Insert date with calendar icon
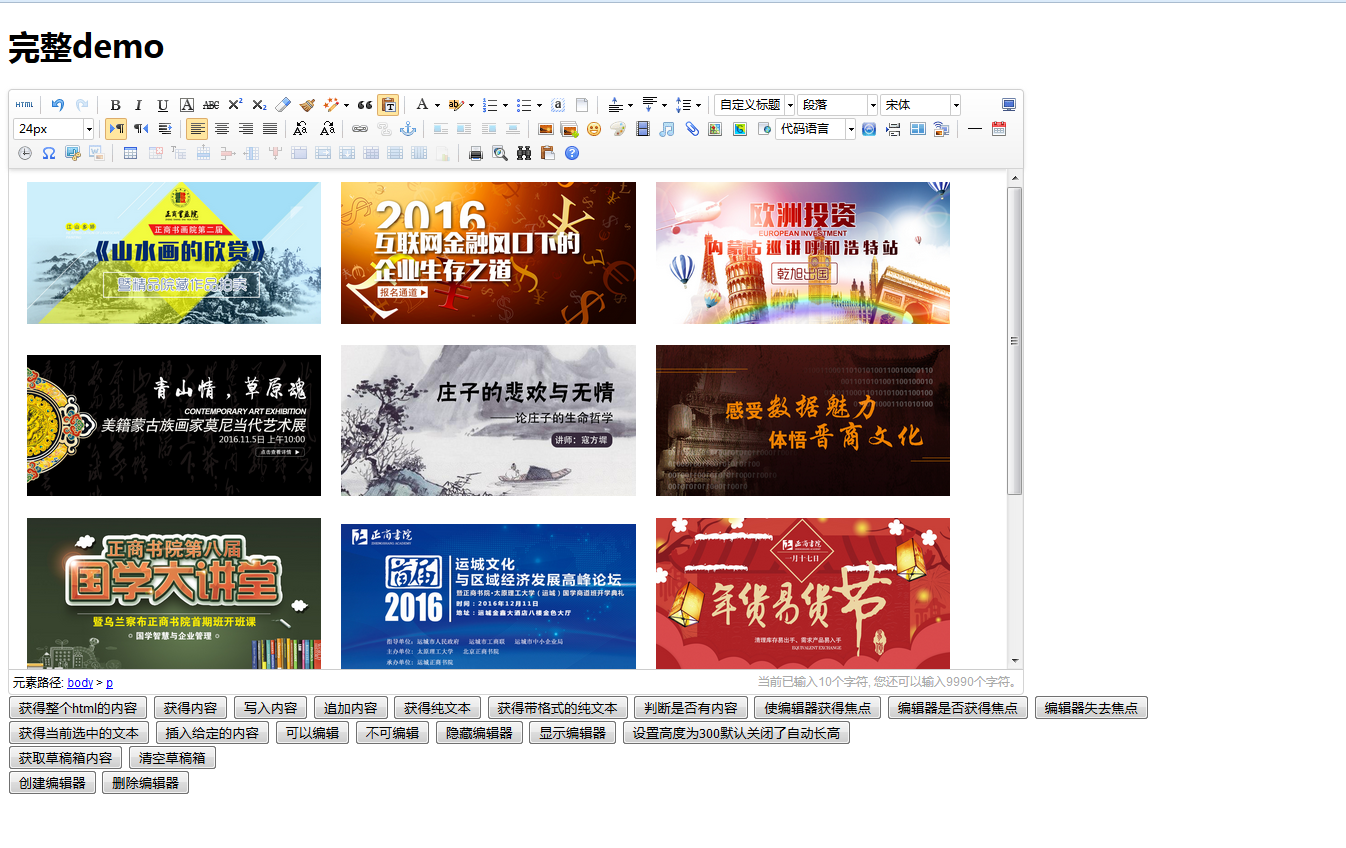Image resolution: width=1346 pixels, height=848 pixels. tap(999, 129)
